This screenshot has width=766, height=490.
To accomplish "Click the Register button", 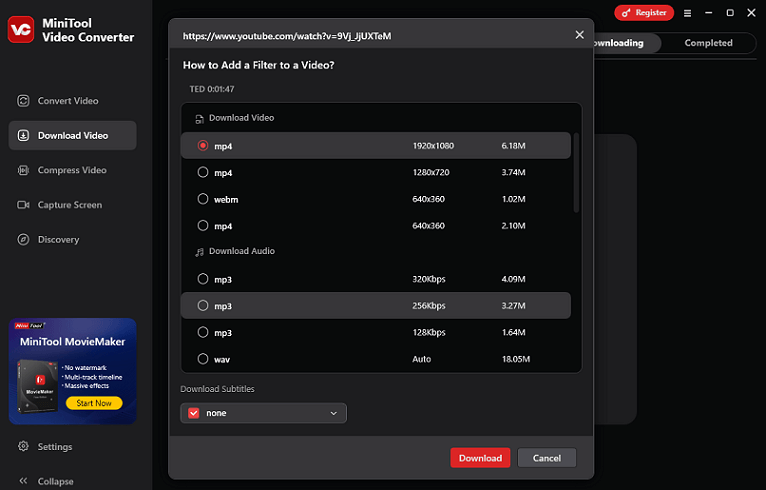I will (644, 13).
